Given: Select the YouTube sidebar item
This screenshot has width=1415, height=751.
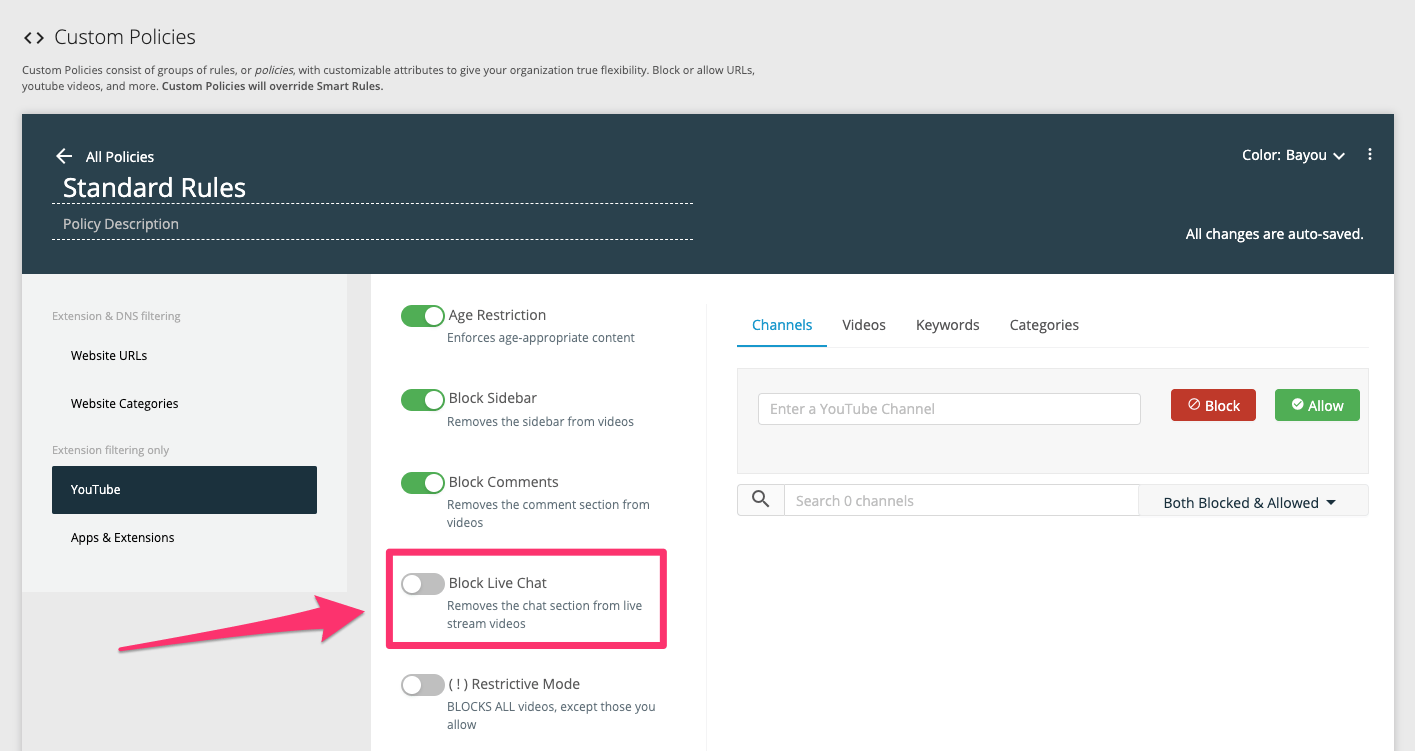Looking at the screenshot, I should [x=184, y=490].
